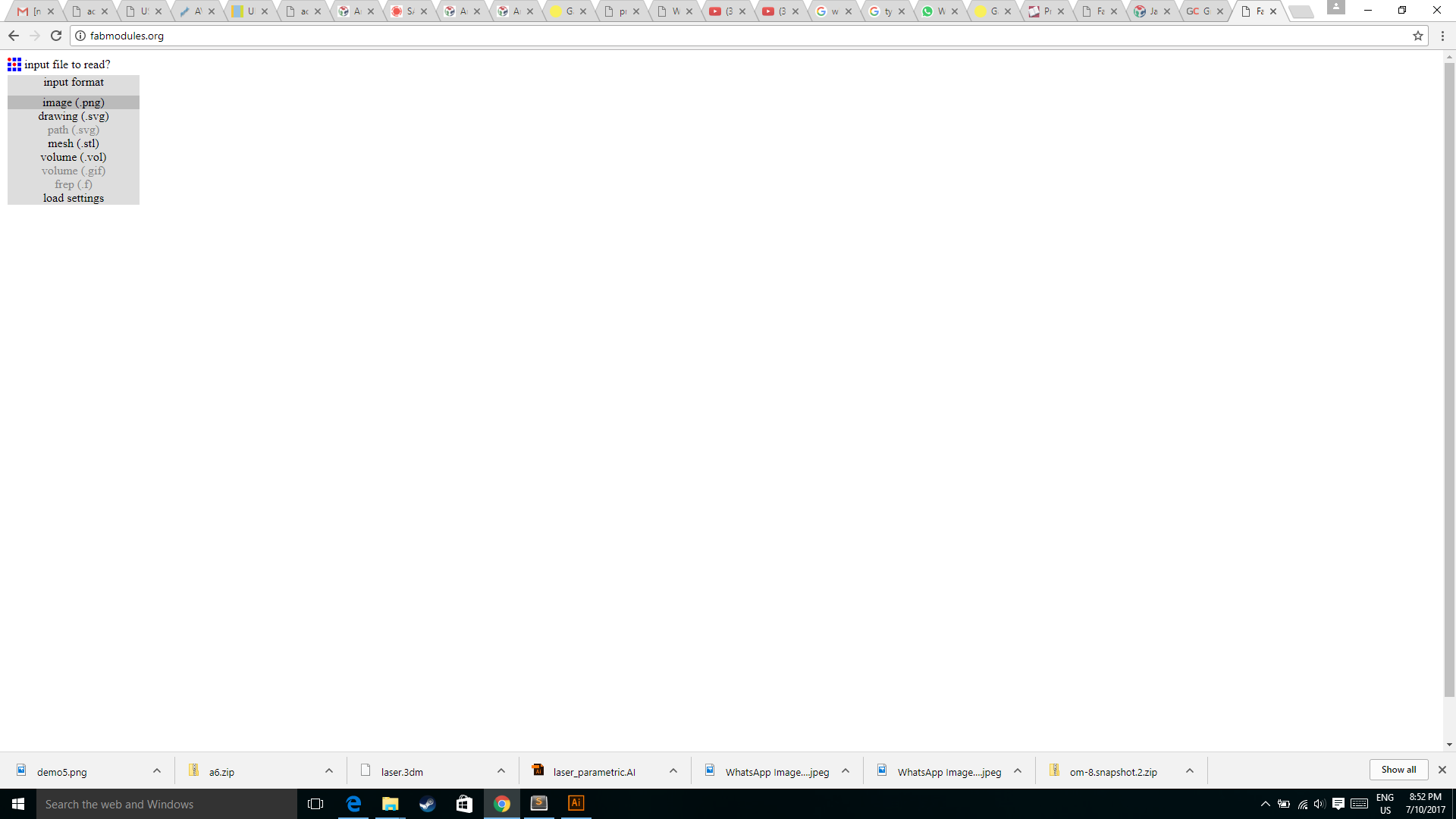
Task: Open Task View on taskbar
Action: click(315, 804)
